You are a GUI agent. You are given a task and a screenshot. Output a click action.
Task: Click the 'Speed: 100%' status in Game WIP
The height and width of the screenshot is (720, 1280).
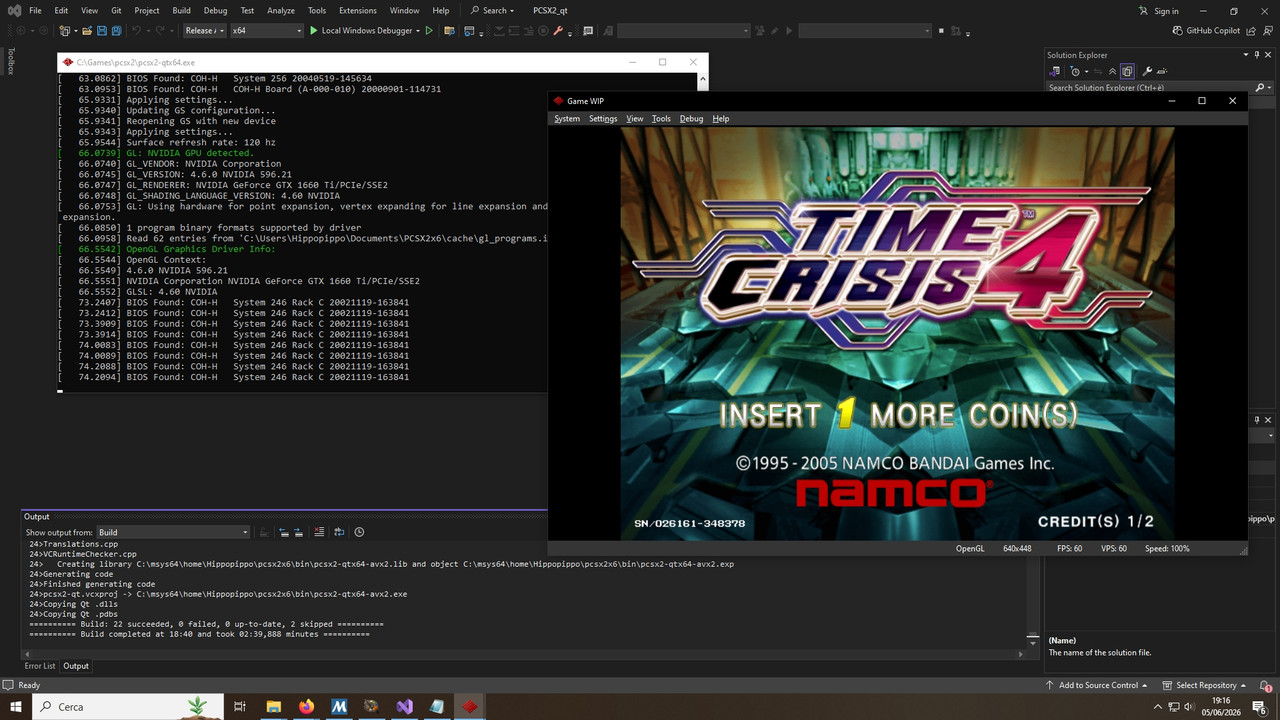click(1167, 548)
